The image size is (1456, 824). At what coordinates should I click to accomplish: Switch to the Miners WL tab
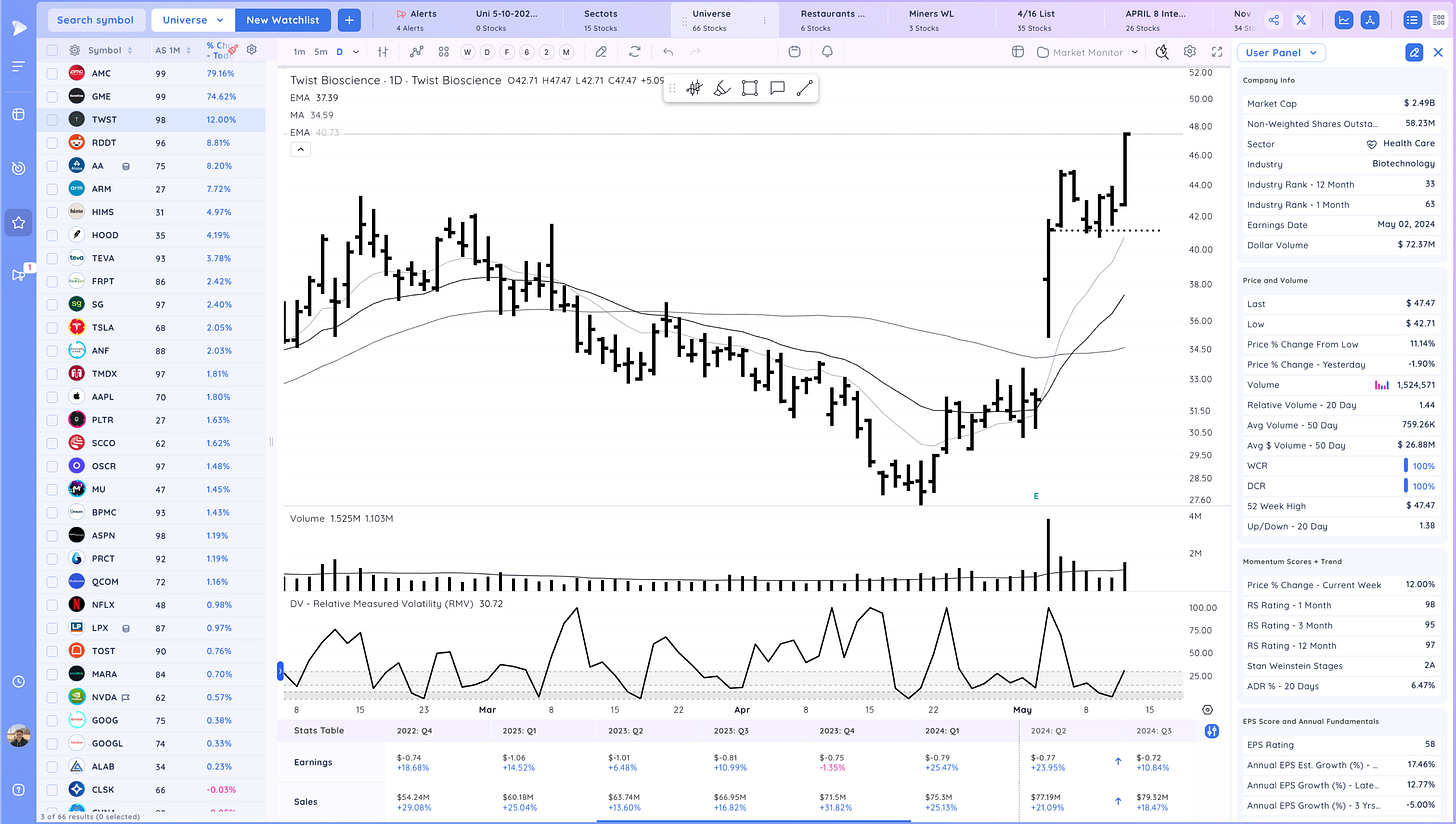929,20
